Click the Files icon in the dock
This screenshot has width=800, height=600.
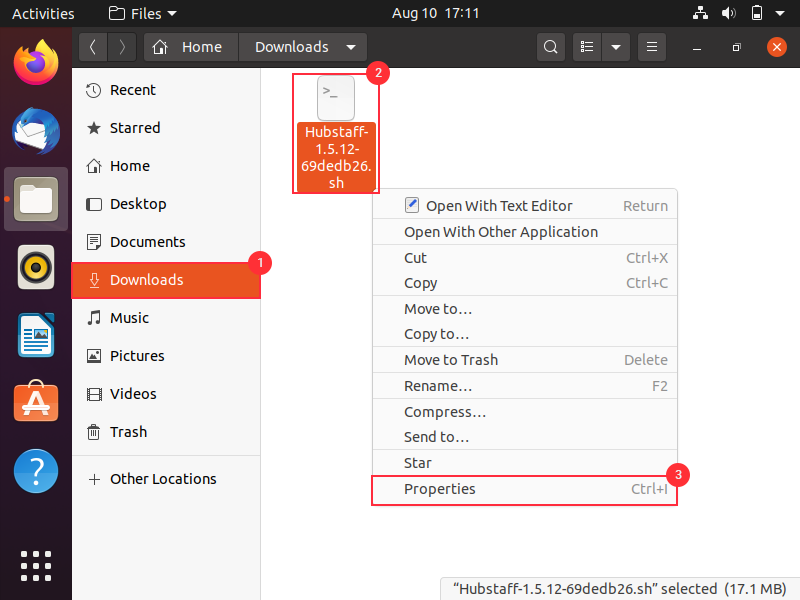pos(36,199)
